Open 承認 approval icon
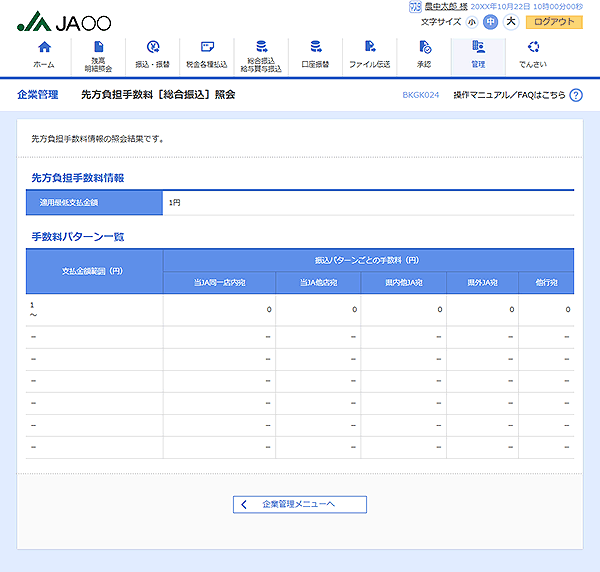Image resolution: width=600 pixels, height=572 pixels. (x=424, y=47)
